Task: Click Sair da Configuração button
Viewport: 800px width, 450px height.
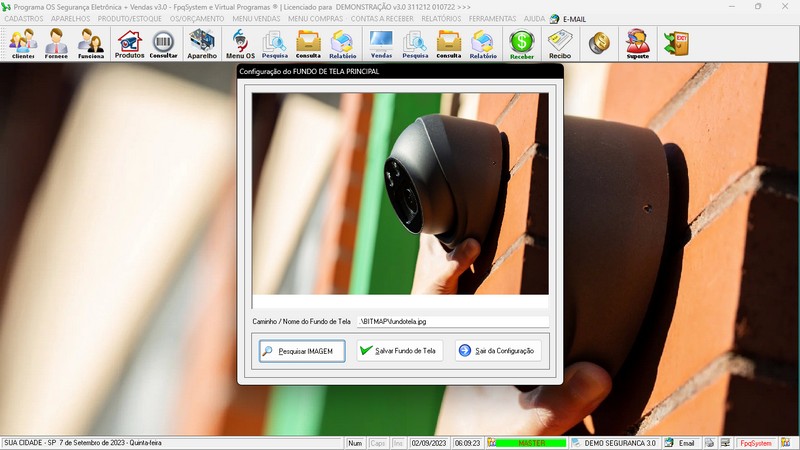Action: 498,351
